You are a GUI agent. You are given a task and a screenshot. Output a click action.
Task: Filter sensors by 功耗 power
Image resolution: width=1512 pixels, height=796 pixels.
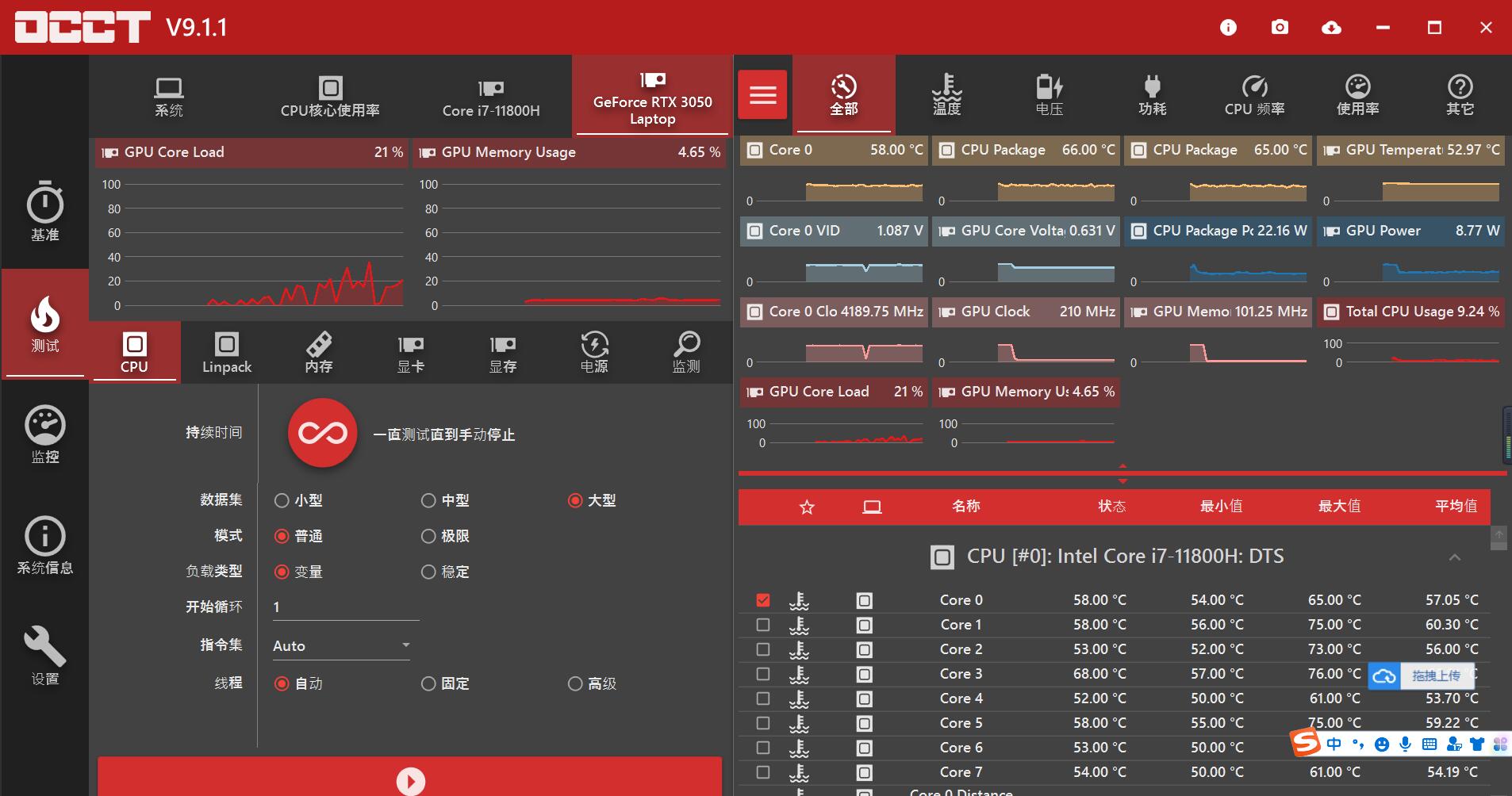(1152, 95)
